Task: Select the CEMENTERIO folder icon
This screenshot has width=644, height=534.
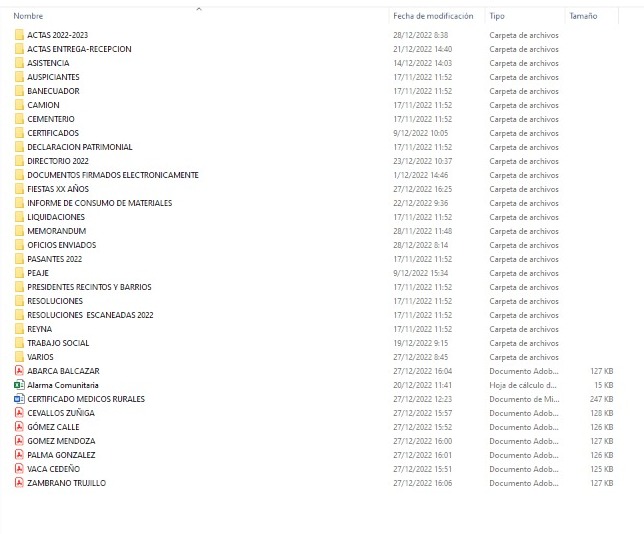Action: coord(19,119)
